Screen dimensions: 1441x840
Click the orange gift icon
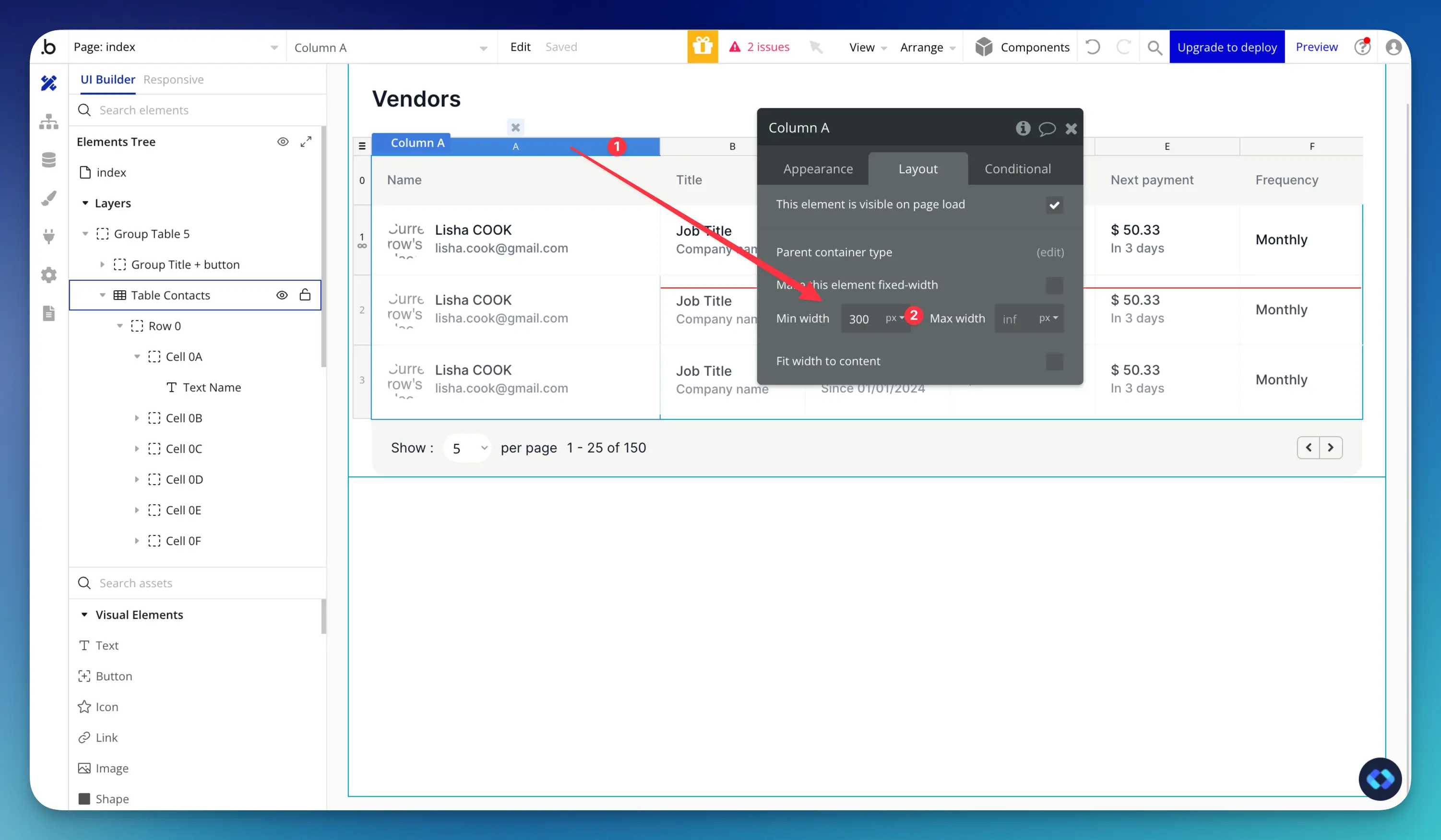tap(703, 47)
